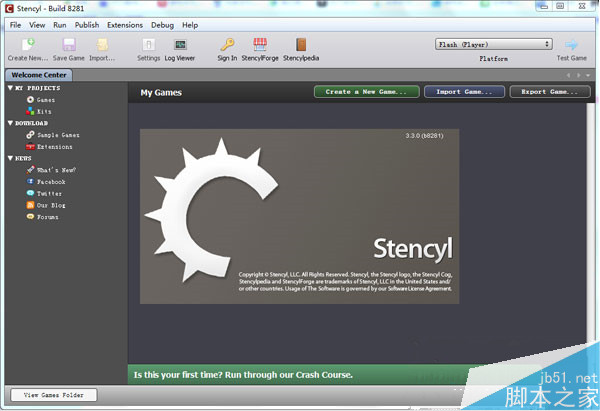The height and width of the screenshot is (411, 600).
Task: Click the View Games Folder button
Action: click(x=54, y=395)
